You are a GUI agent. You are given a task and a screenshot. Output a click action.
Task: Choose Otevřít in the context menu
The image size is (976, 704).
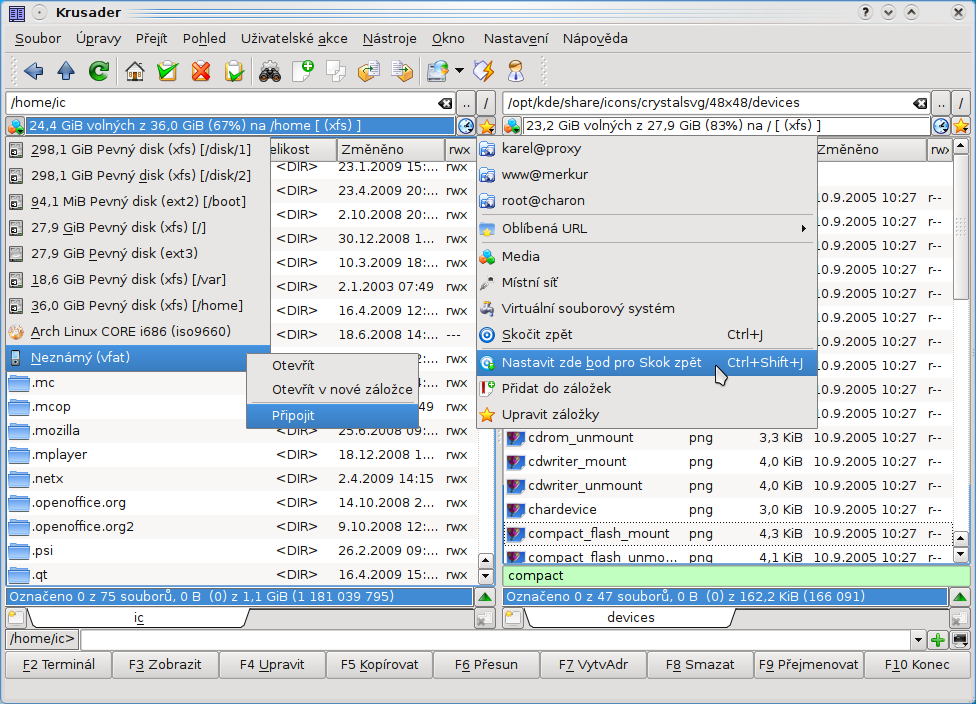[332, 366]
